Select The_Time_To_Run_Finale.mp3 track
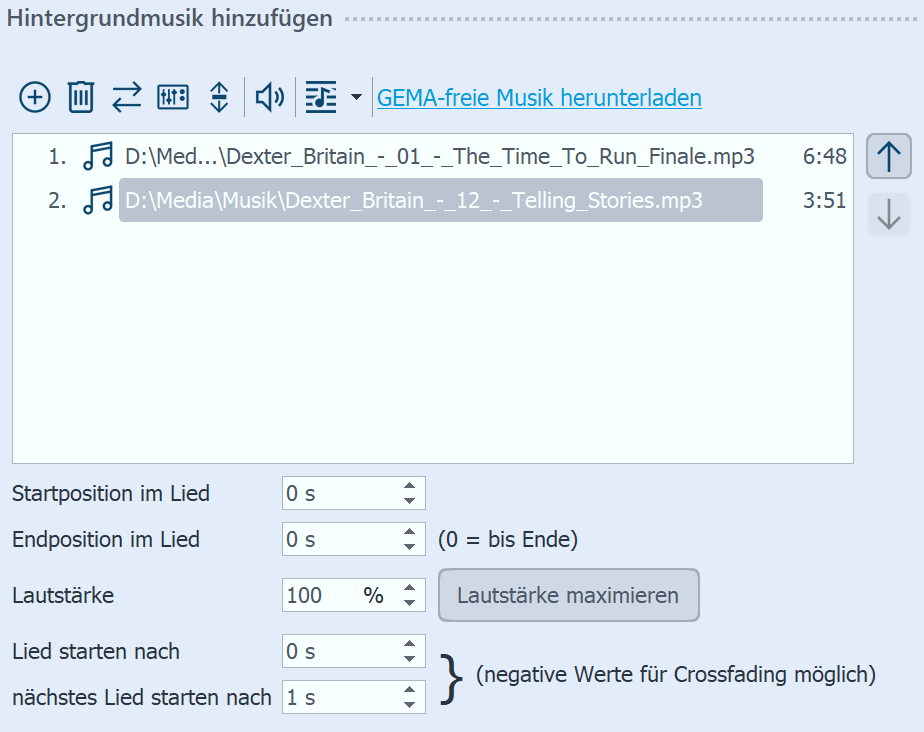This screenshot has height=732, width=924. coord(440,157)
